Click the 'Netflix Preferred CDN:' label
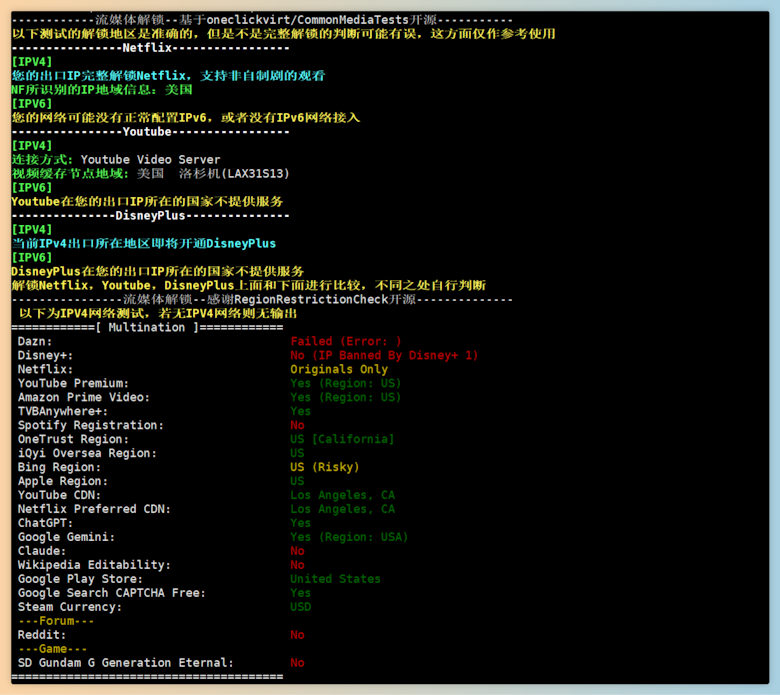780x695 pixels. click(94, 509)
